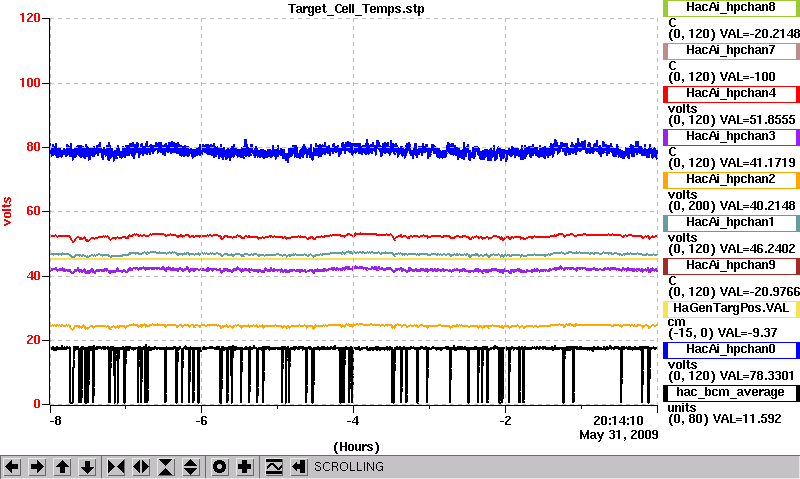
Task: Click the Target_Cell_Temps.stp plot title
Action: tap(356, 9)
